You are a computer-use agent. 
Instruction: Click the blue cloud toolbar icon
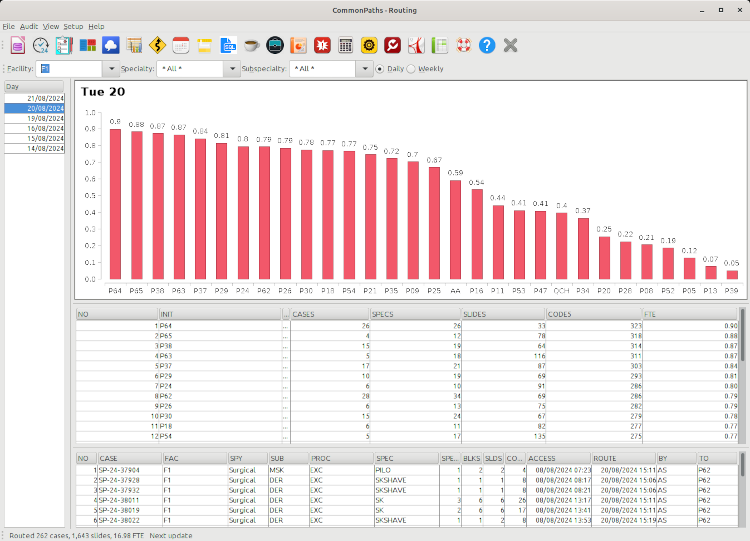(111, 45)
